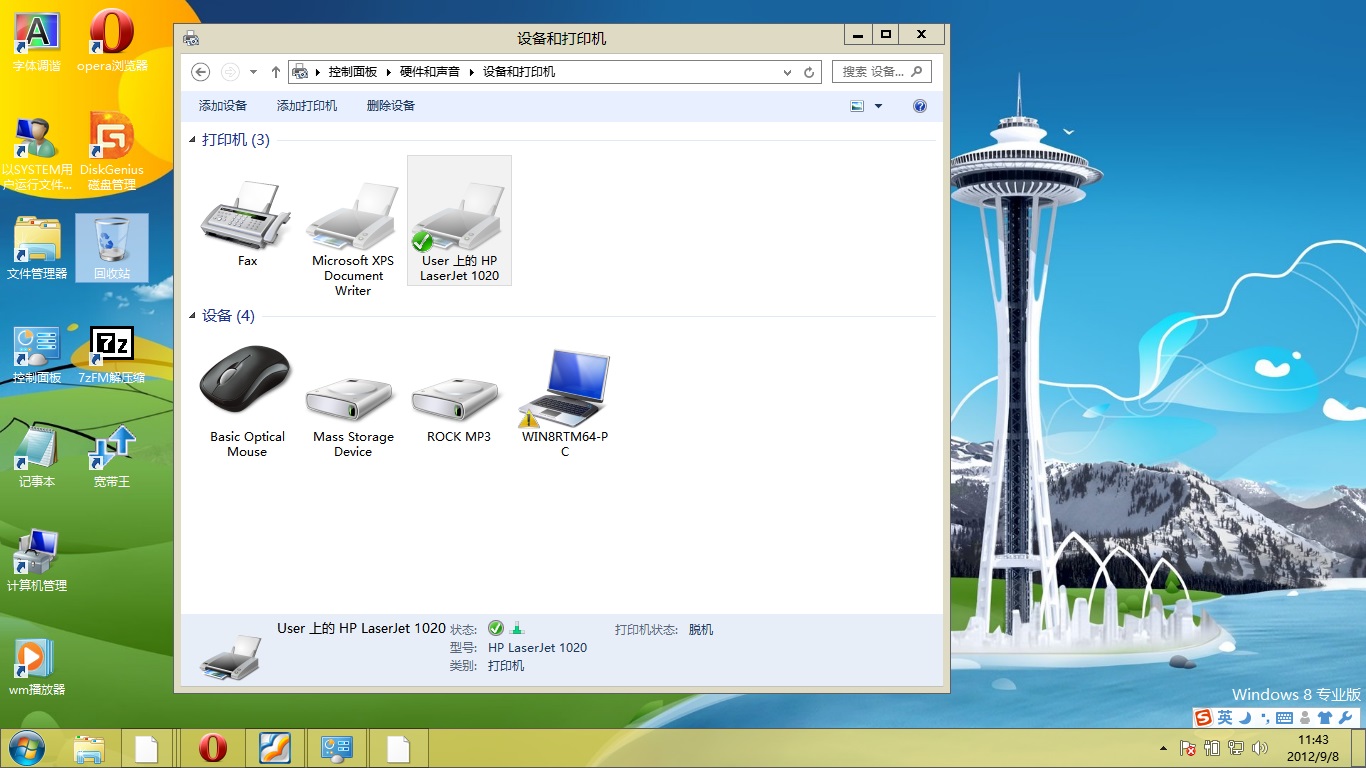Expand the breadcrumb arrow after 硬件和声音
This screenshot has width=1366, height=768.
pyautogui.click(x=472, y=72)
